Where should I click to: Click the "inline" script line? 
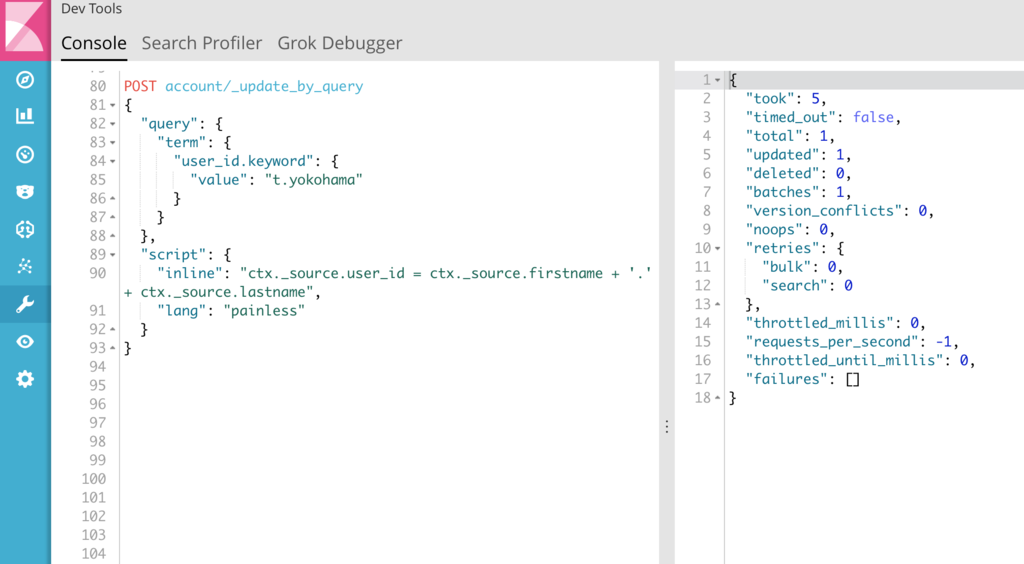pos(388,283)
